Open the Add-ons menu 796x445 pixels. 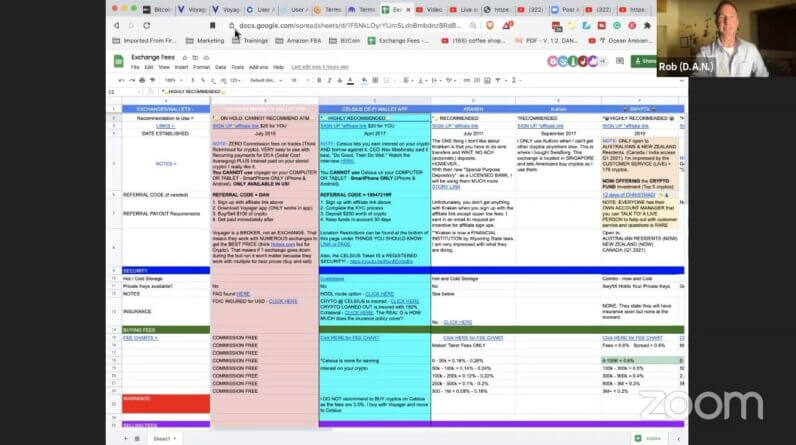[258, 67]
